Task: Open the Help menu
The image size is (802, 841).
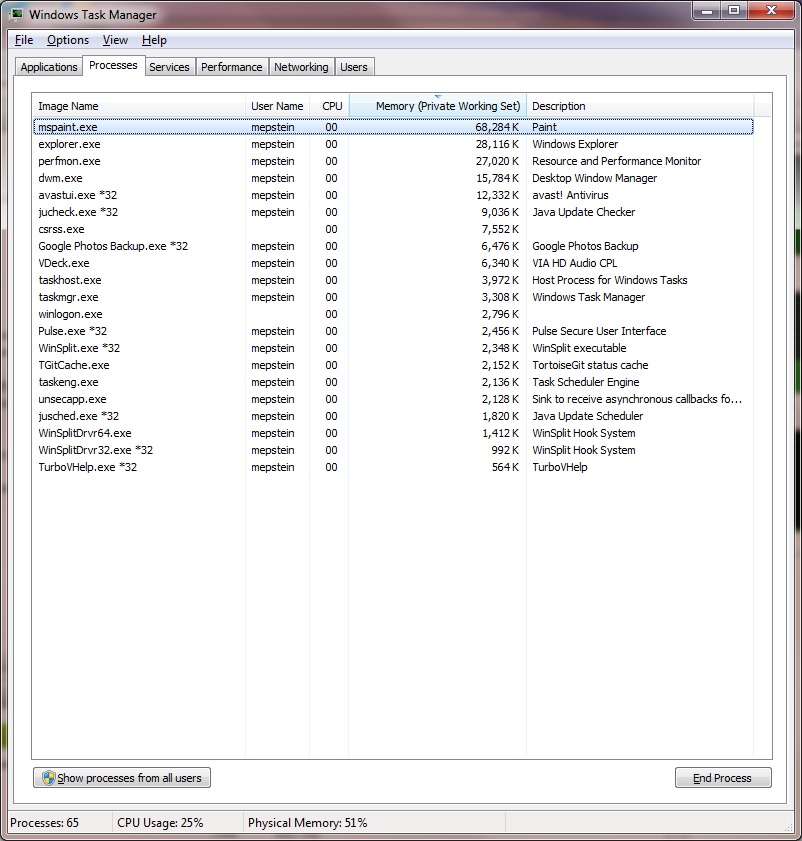Action: (154, 40)
